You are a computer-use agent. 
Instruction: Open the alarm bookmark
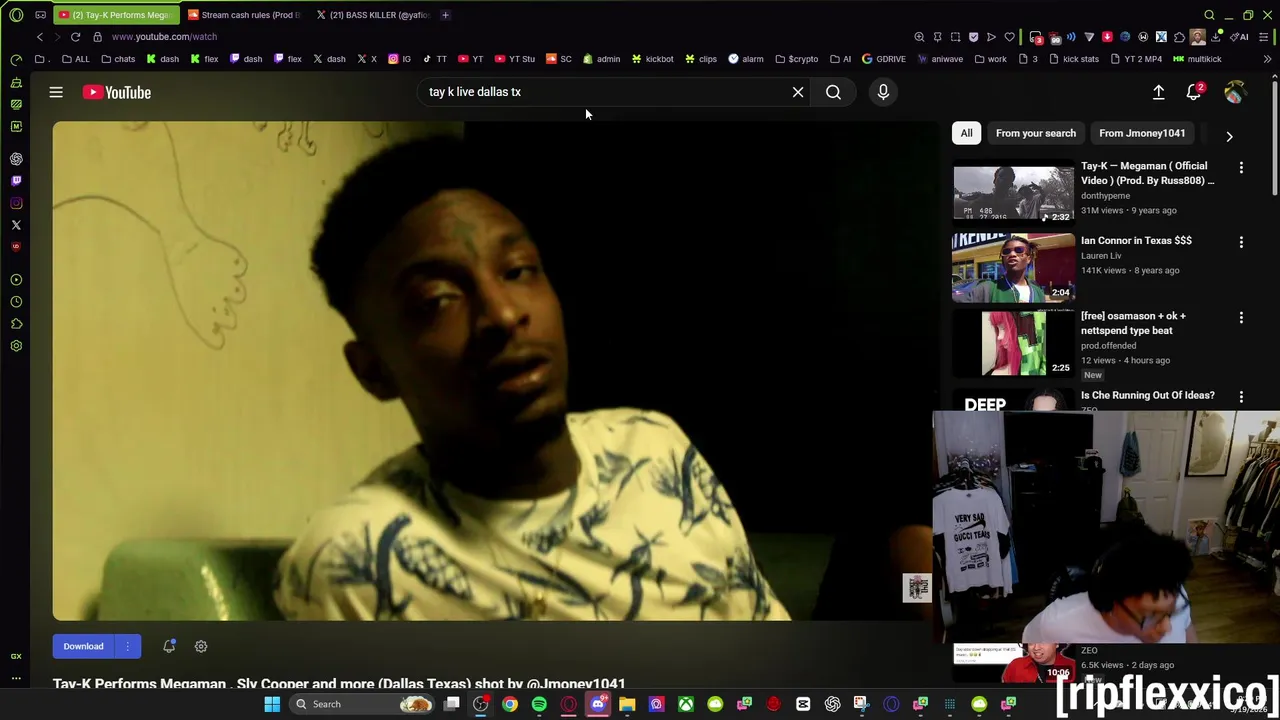(746, 59)
